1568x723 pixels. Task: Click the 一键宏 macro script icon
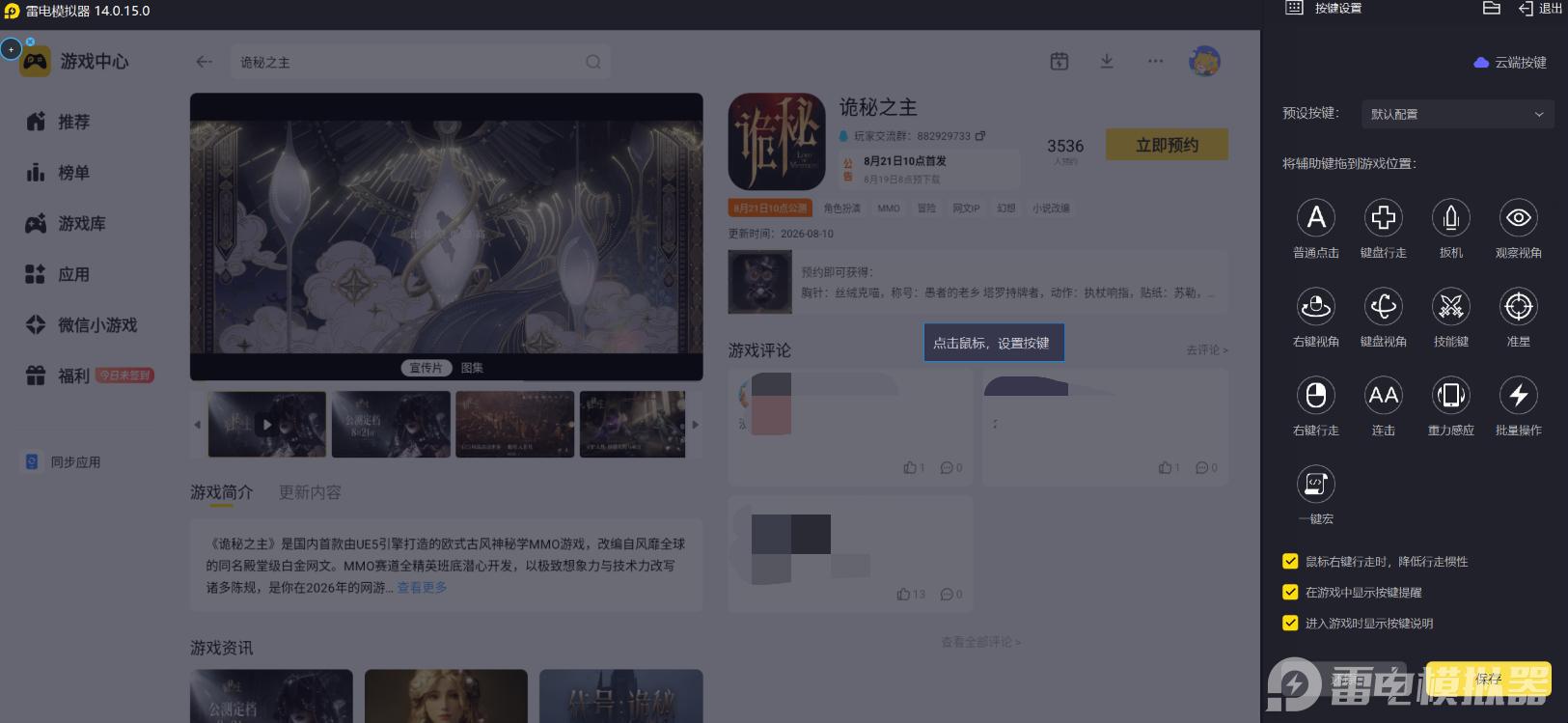click(1316, 484)
